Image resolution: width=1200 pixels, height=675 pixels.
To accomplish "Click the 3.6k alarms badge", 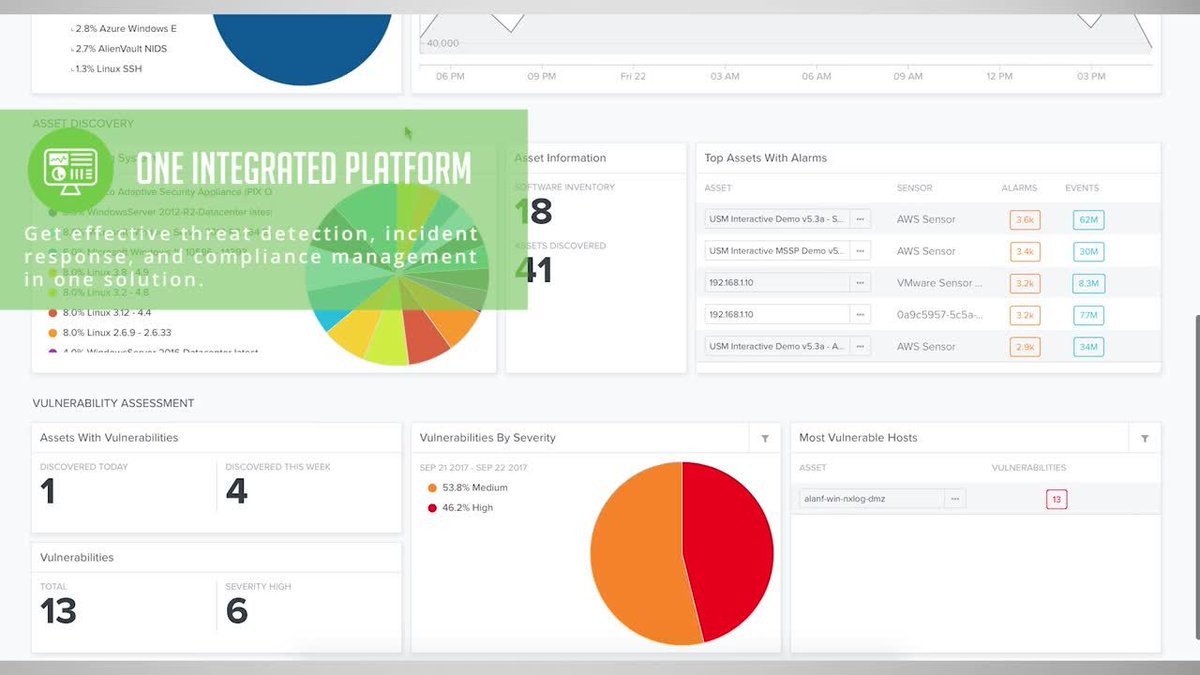I will coord(1024,220).
